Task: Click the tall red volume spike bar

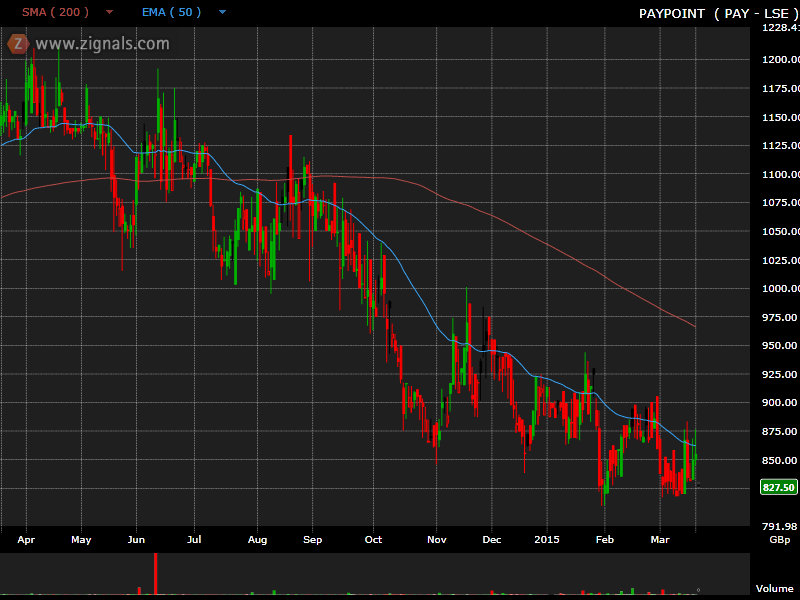Action: tap(156, 574)
